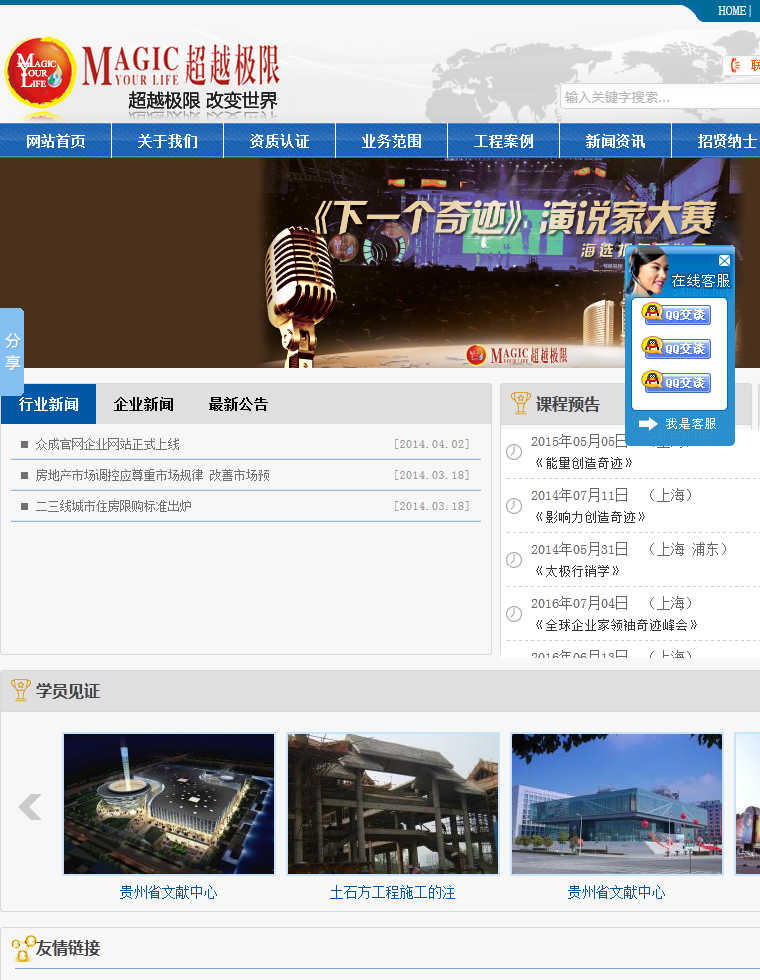Go to 网站首页 in navigation
Image resolution: width=760 pixels, height=980 pixels.
pyautogui.click(x=56, y=141)
